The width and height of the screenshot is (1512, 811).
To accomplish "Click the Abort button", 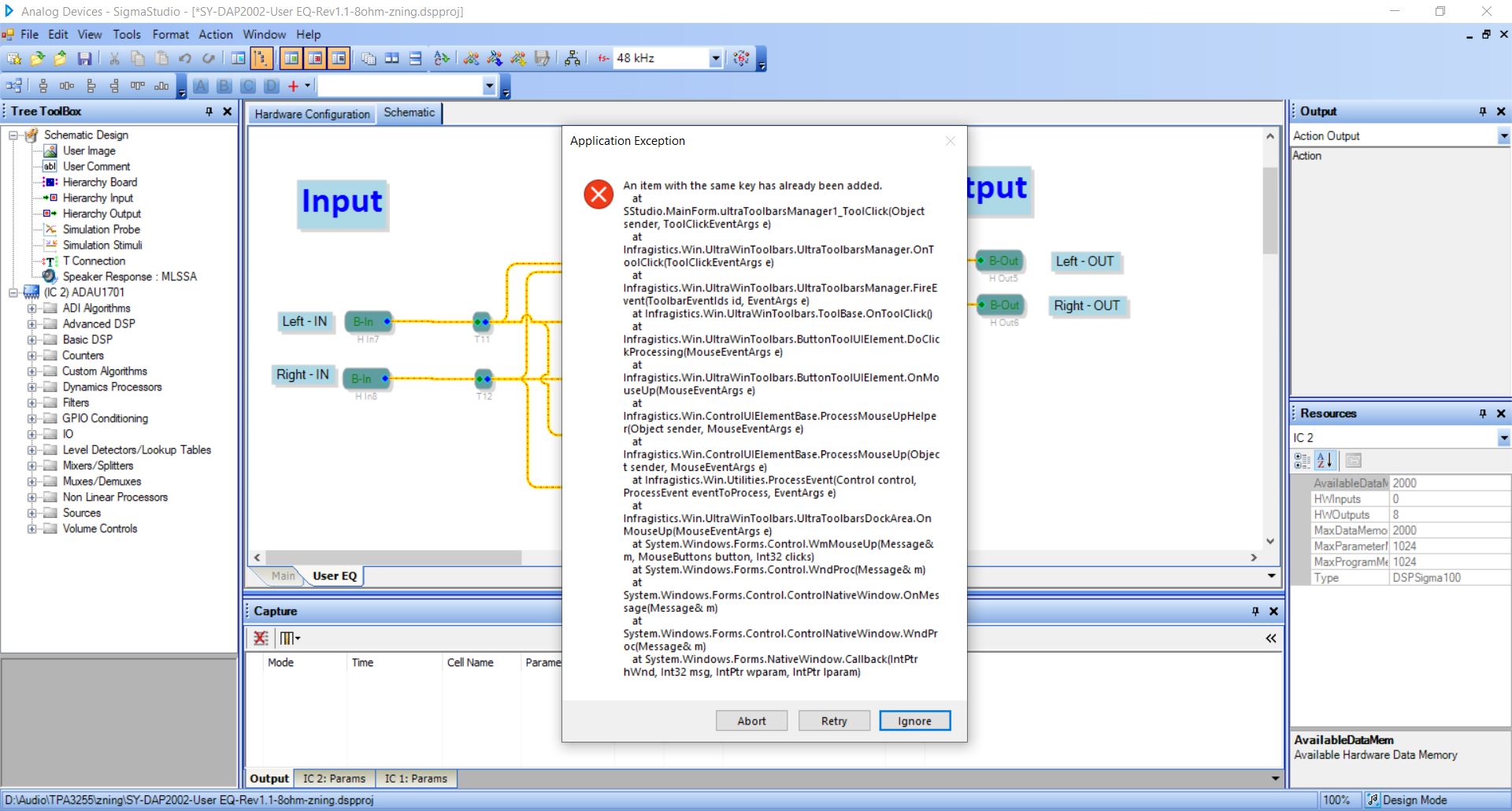I will click(x=751, y=720).
